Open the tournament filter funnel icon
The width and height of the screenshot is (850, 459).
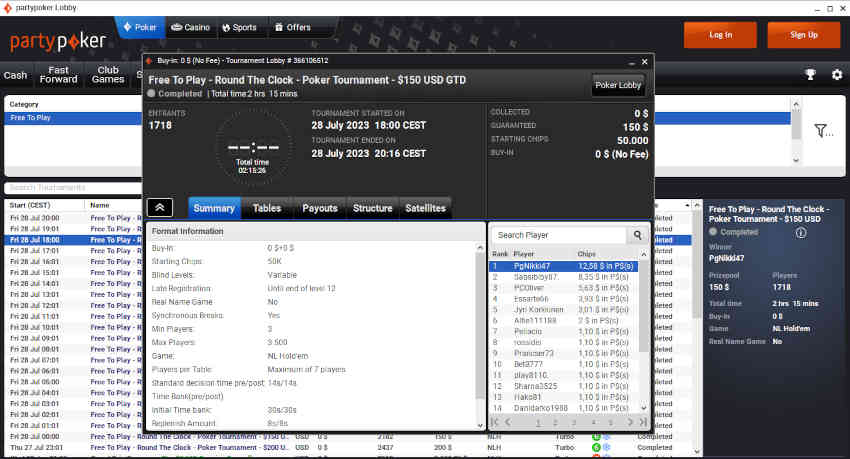[823, 131]
